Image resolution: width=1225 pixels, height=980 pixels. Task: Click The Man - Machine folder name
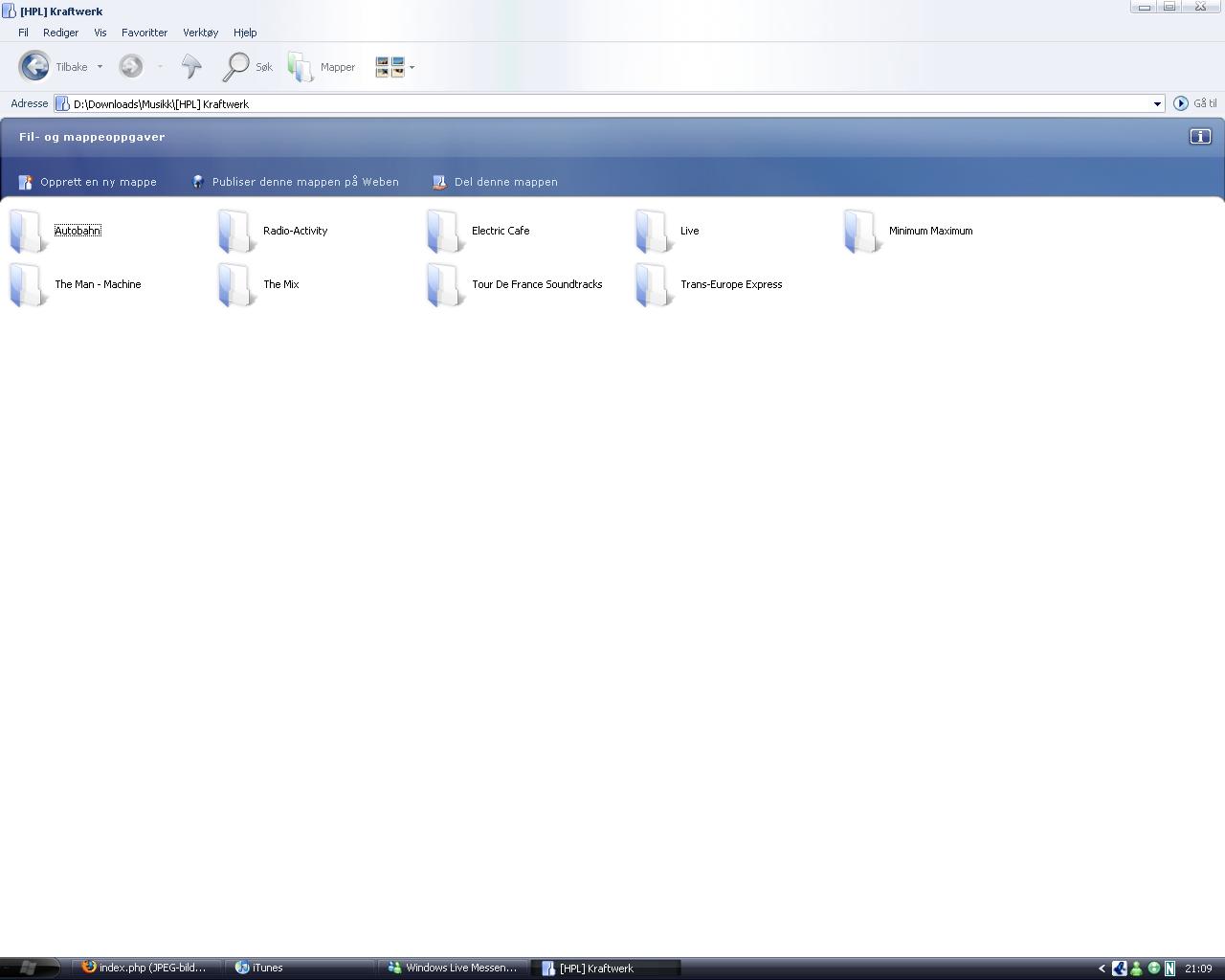(x=98, y=284)
